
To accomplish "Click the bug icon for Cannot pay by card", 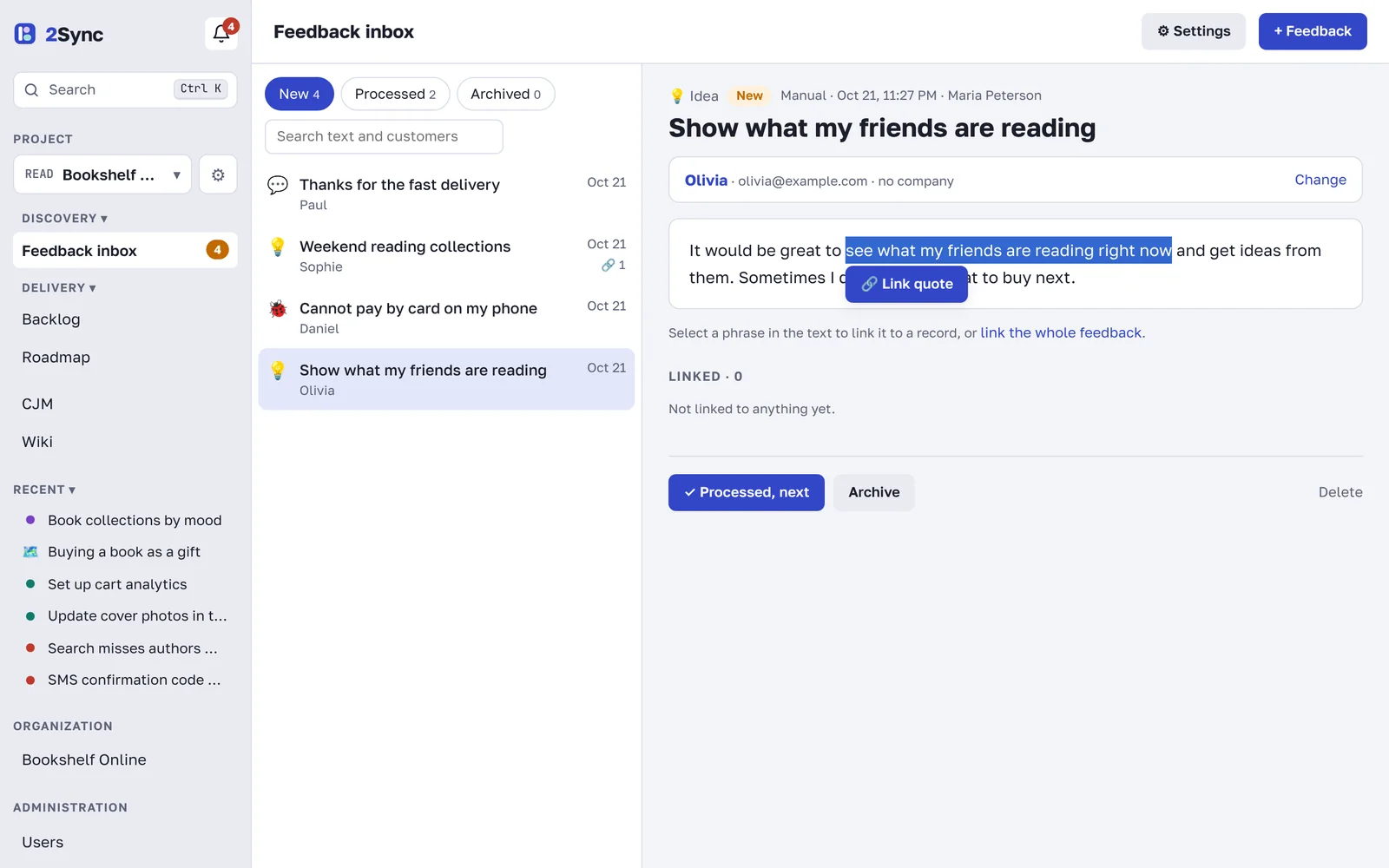I will (278, 308).
